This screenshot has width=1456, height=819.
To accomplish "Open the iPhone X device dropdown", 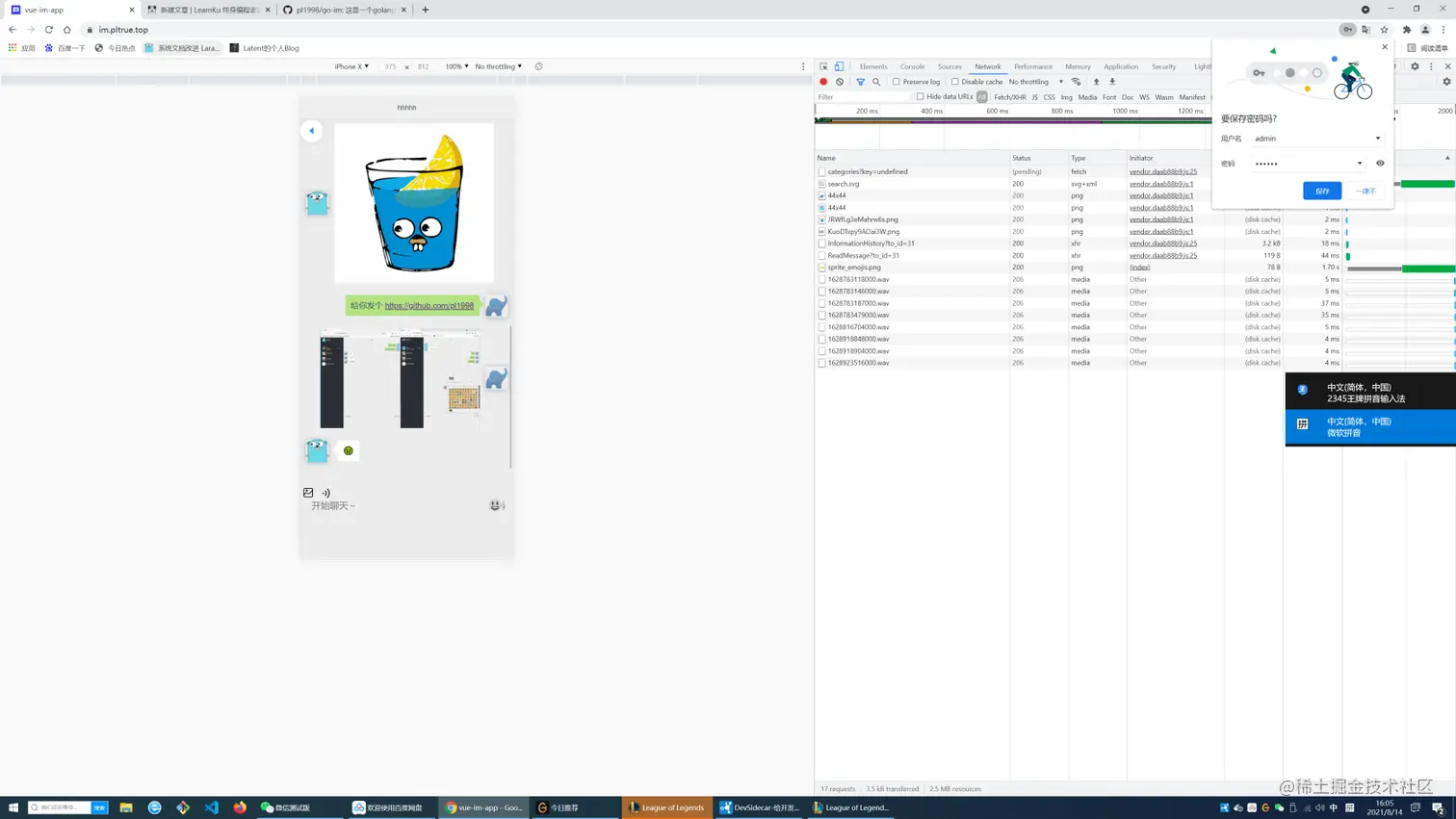I will pyautogui.click(x=351, y=66).
